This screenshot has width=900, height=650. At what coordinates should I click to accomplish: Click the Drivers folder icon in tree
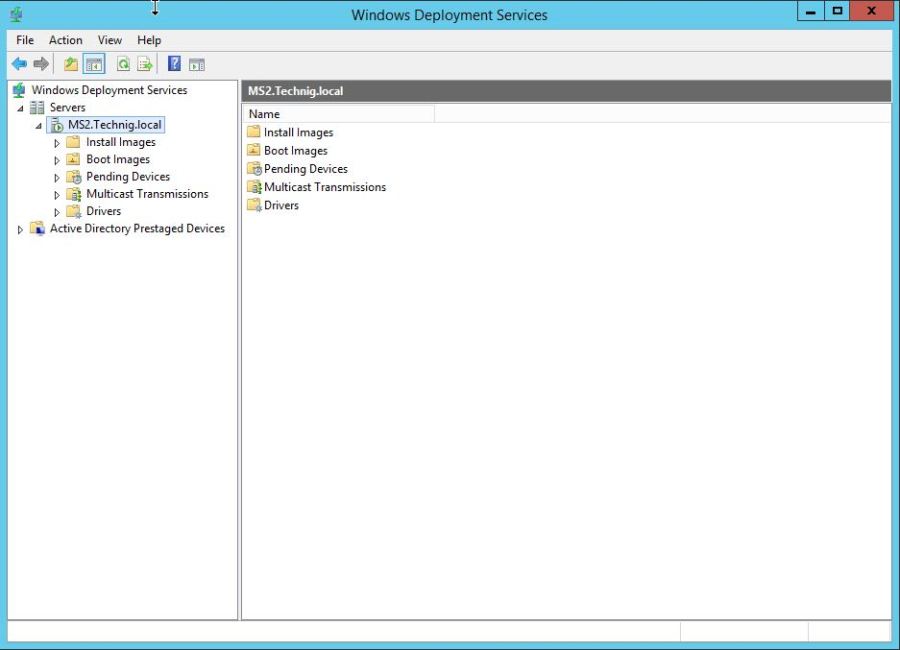point(73,211)
